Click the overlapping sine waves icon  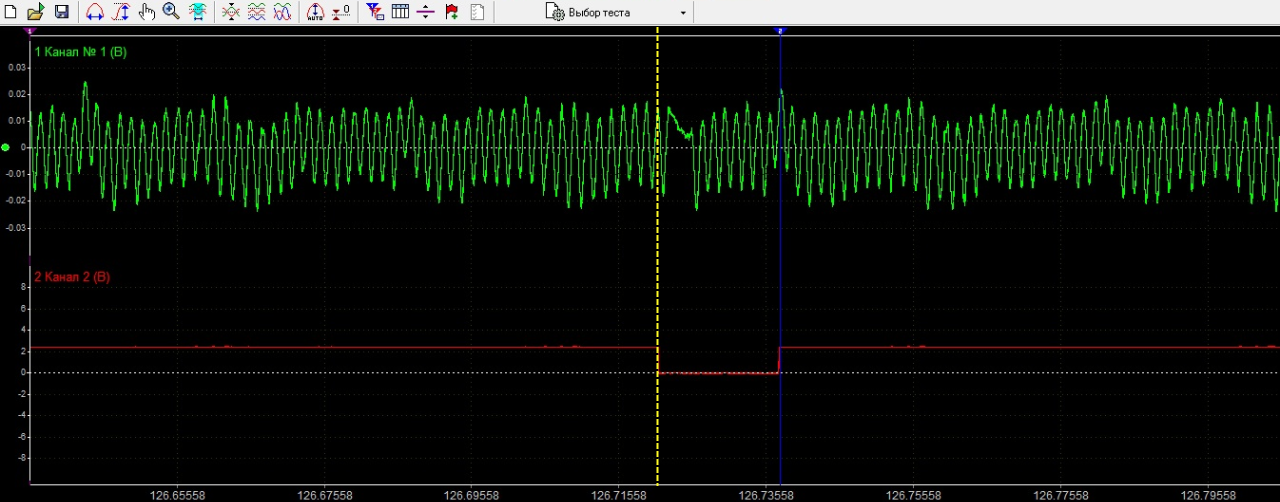(282, 12)
